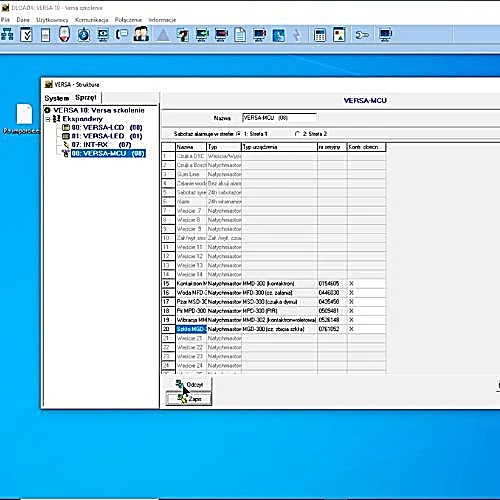Open the calculator icon in toolbar

(320, 35)
